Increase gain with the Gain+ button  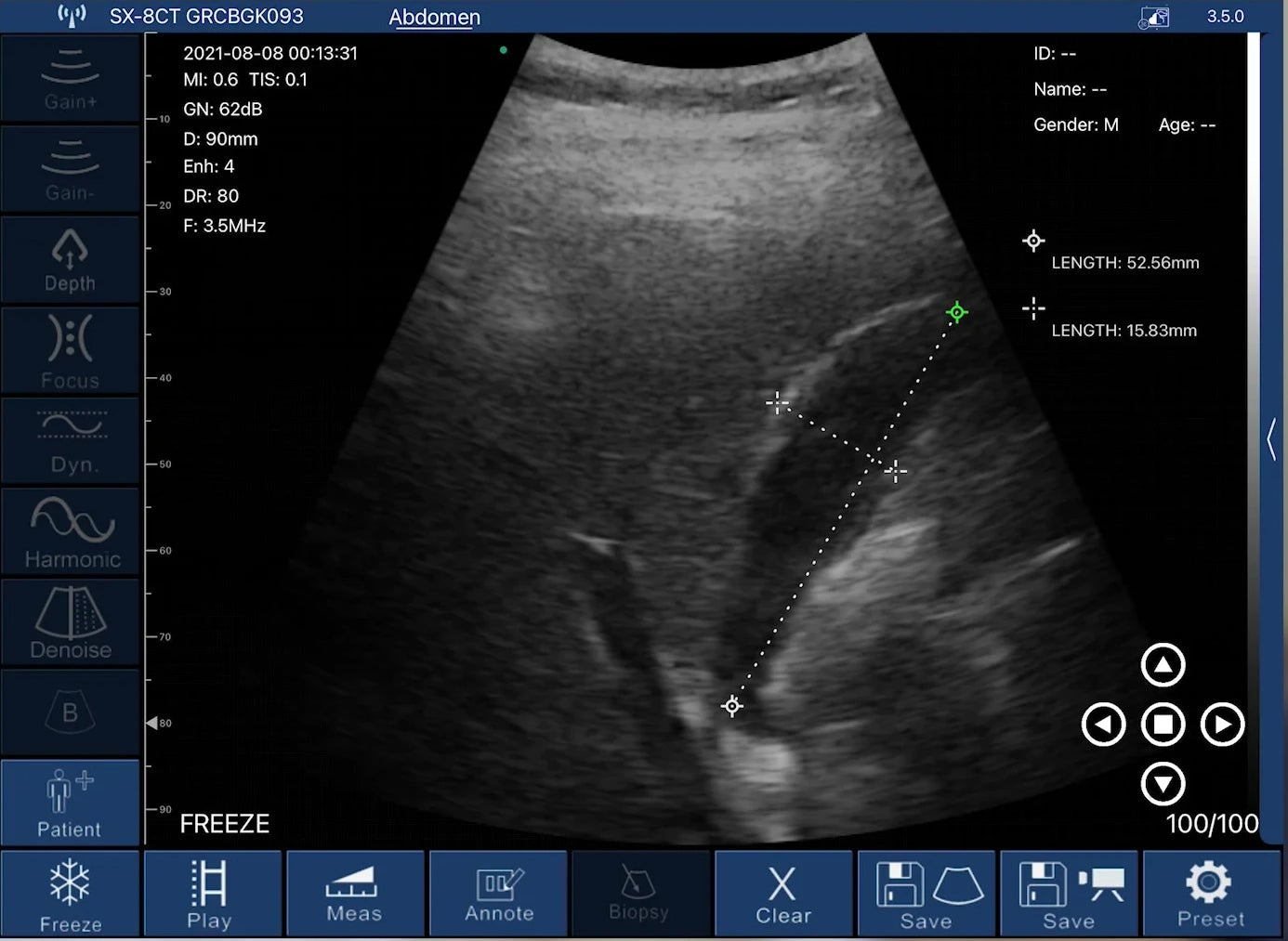tap(70, 79)
